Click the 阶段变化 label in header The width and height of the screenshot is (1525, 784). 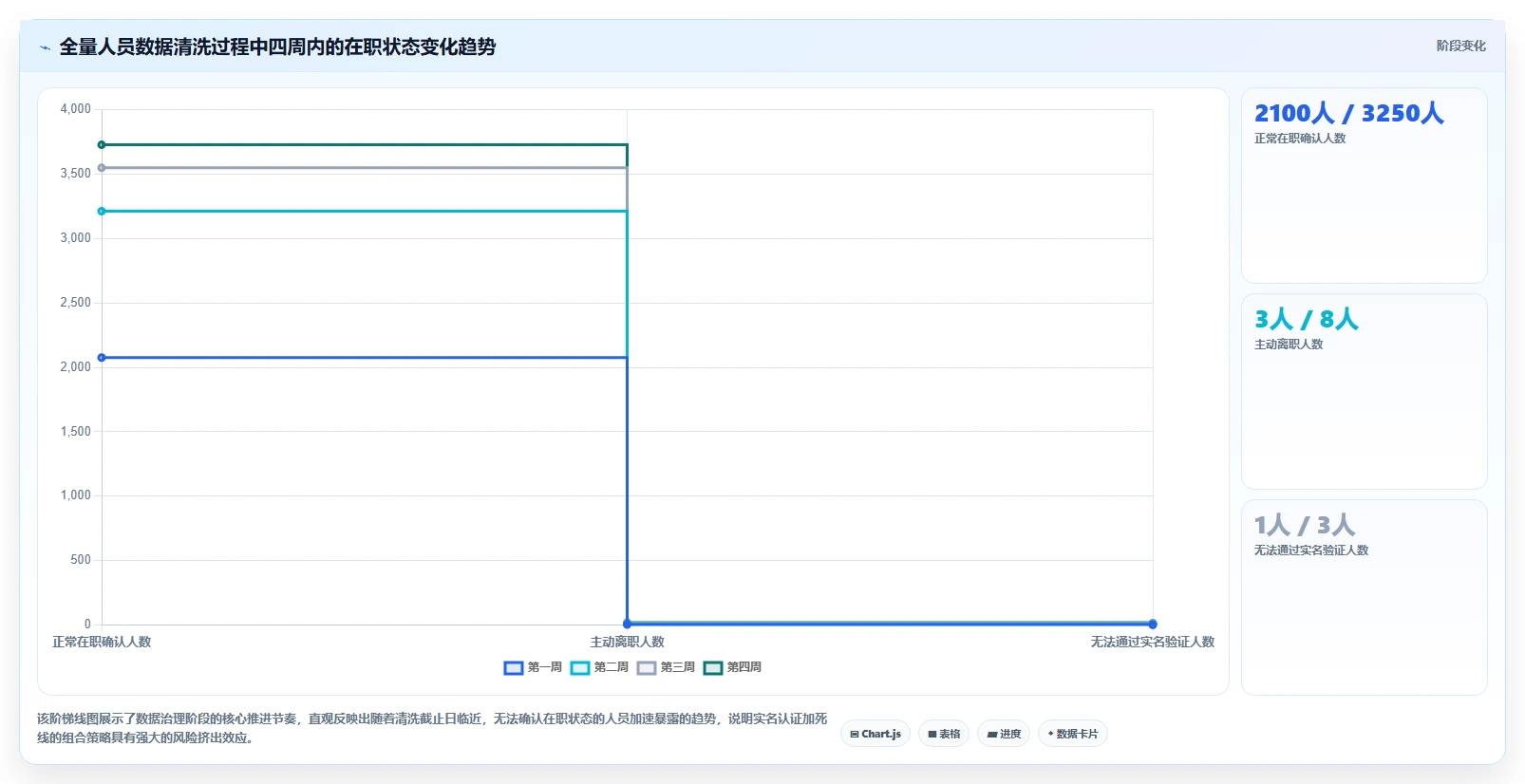[1460, 46]
